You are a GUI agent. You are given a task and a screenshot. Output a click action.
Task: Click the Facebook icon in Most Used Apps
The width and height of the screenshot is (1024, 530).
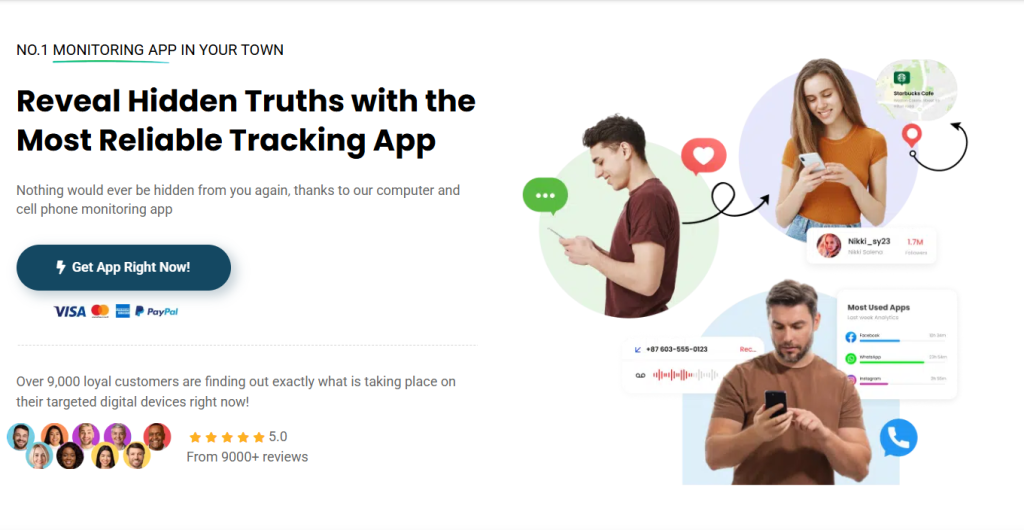point(850,337)
